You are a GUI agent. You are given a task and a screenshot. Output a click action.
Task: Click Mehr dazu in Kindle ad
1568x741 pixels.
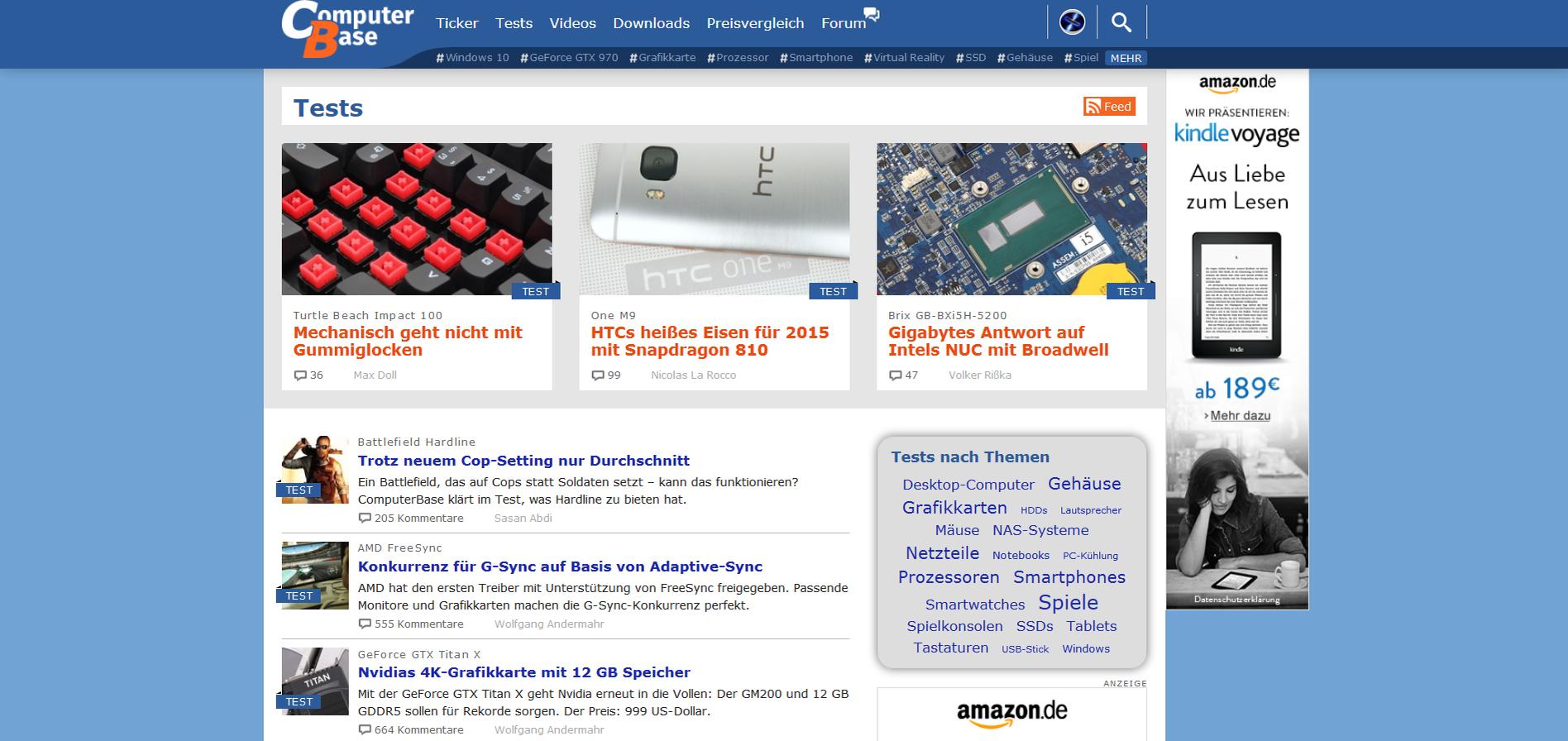(1240, 416)
